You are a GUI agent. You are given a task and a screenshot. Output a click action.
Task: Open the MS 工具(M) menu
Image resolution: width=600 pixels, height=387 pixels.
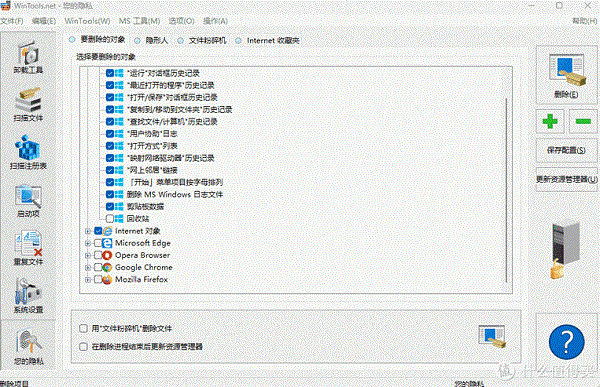click(x=139, y=21)
